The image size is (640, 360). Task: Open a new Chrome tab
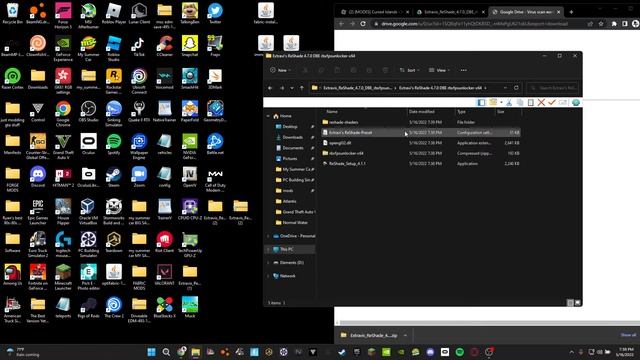pos(571,12)
